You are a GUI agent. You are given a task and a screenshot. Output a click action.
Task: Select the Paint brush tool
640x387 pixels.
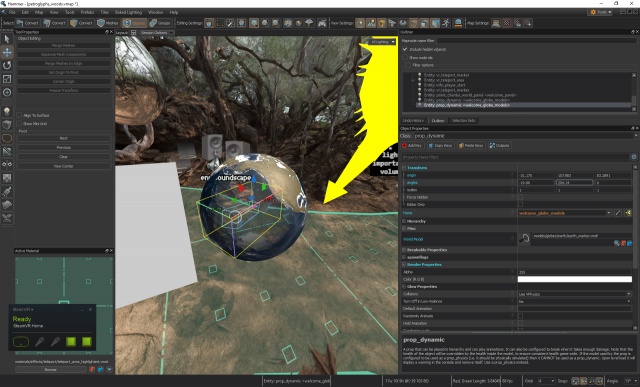tap(7, 191)
